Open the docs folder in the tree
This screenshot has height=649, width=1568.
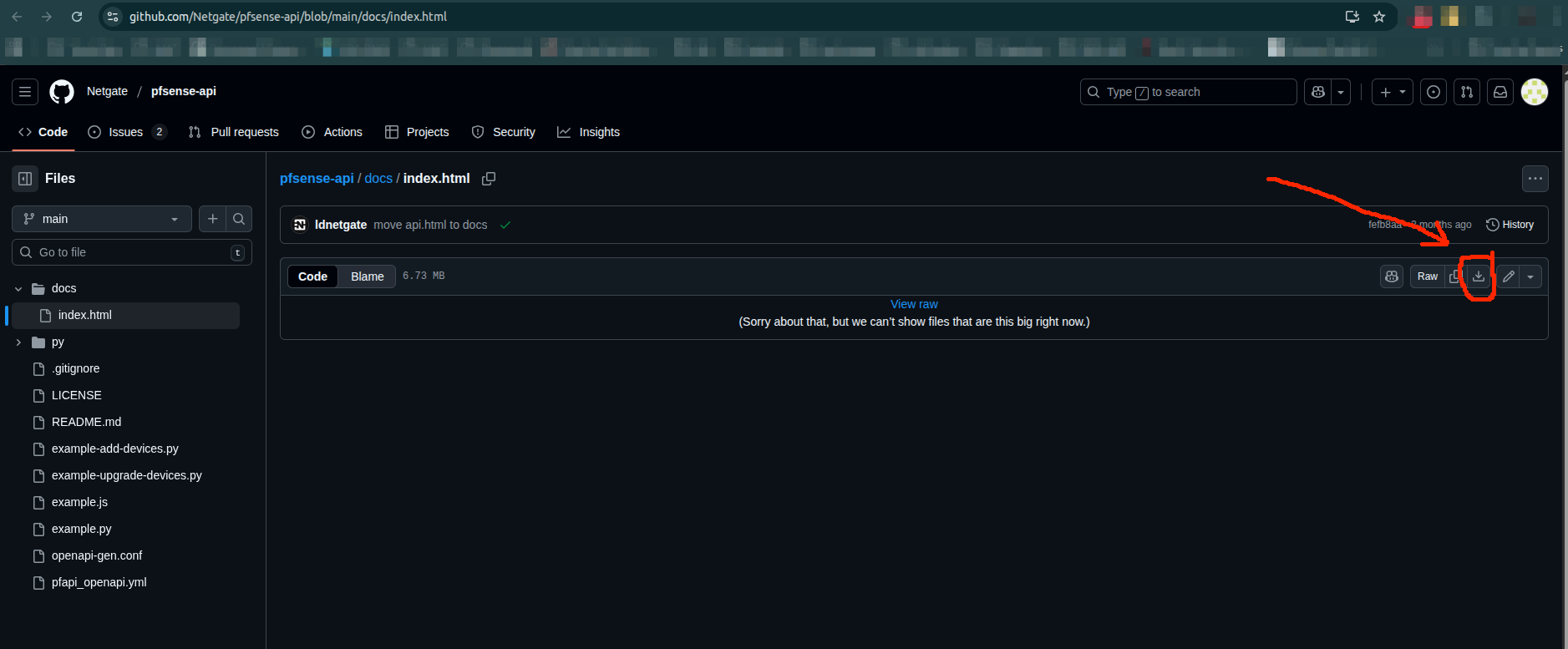63,288
